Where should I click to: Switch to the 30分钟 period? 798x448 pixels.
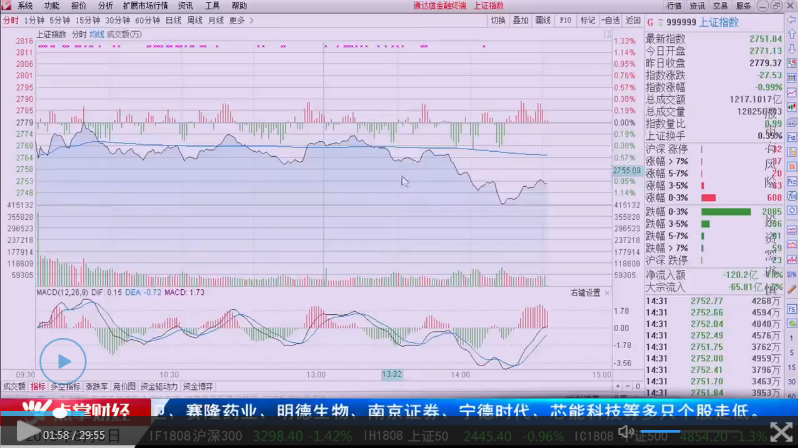(118, 20)
